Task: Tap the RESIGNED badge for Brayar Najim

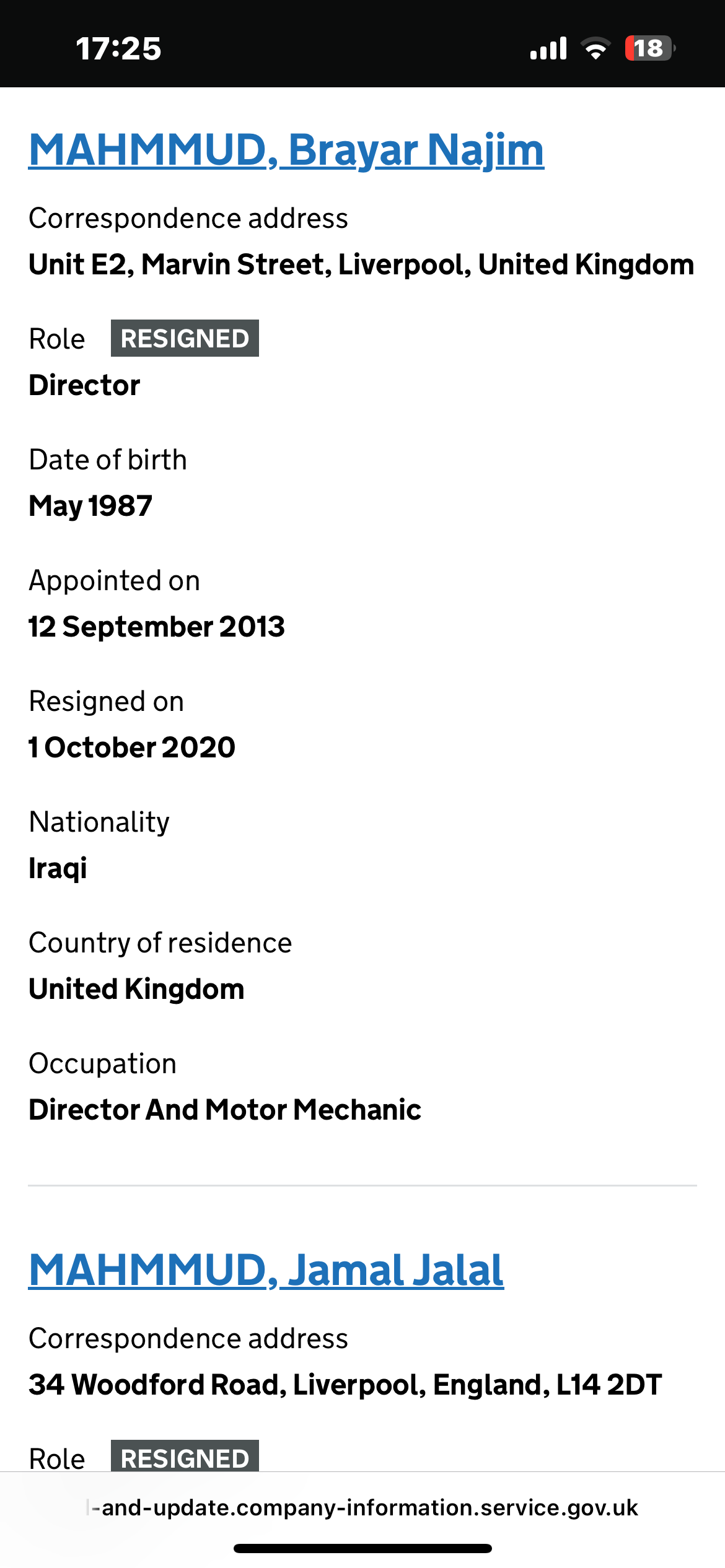Action: coord(185,338)
